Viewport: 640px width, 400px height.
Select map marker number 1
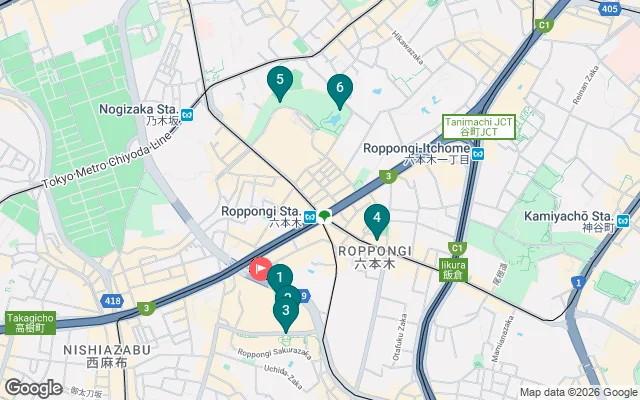(280, 277)
